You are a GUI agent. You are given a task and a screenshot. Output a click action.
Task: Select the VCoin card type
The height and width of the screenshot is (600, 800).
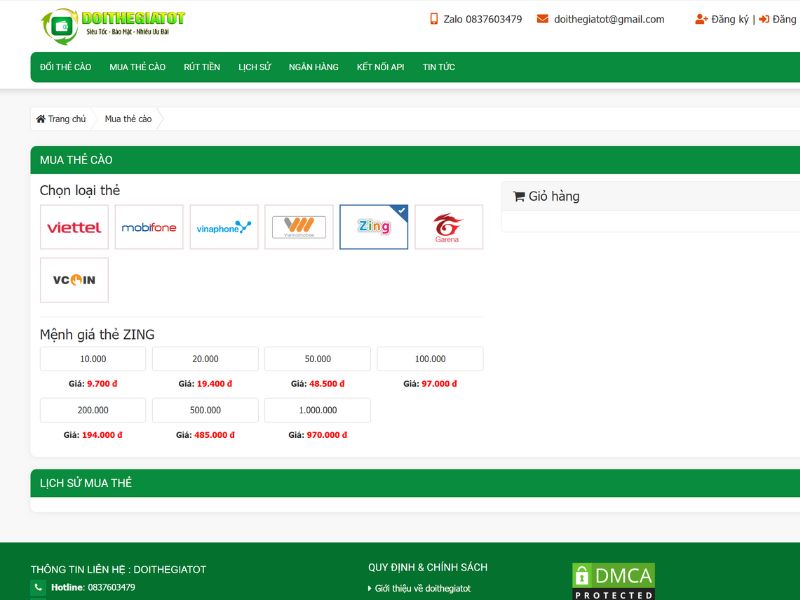pos(74,280)
